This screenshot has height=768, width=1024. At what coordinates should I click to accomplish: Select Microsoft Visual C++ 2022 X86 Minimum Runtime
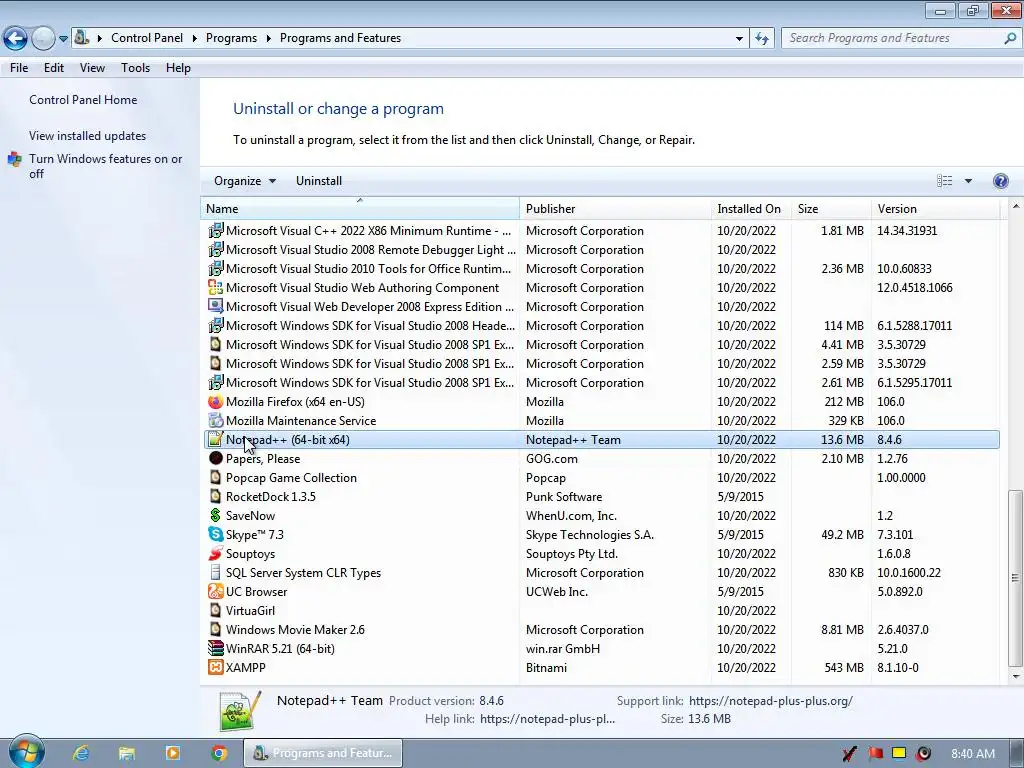602,231
